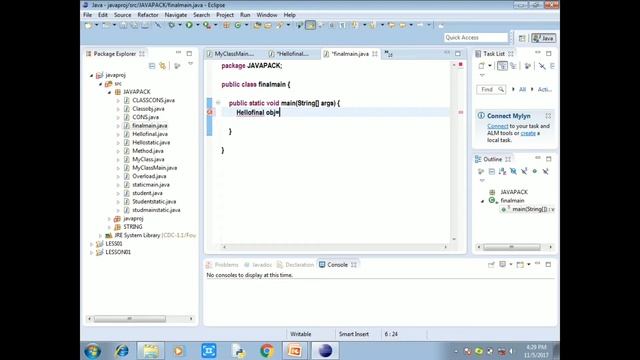Toggle Hide Static Members in Outline toolbar

tap(524, 171)
